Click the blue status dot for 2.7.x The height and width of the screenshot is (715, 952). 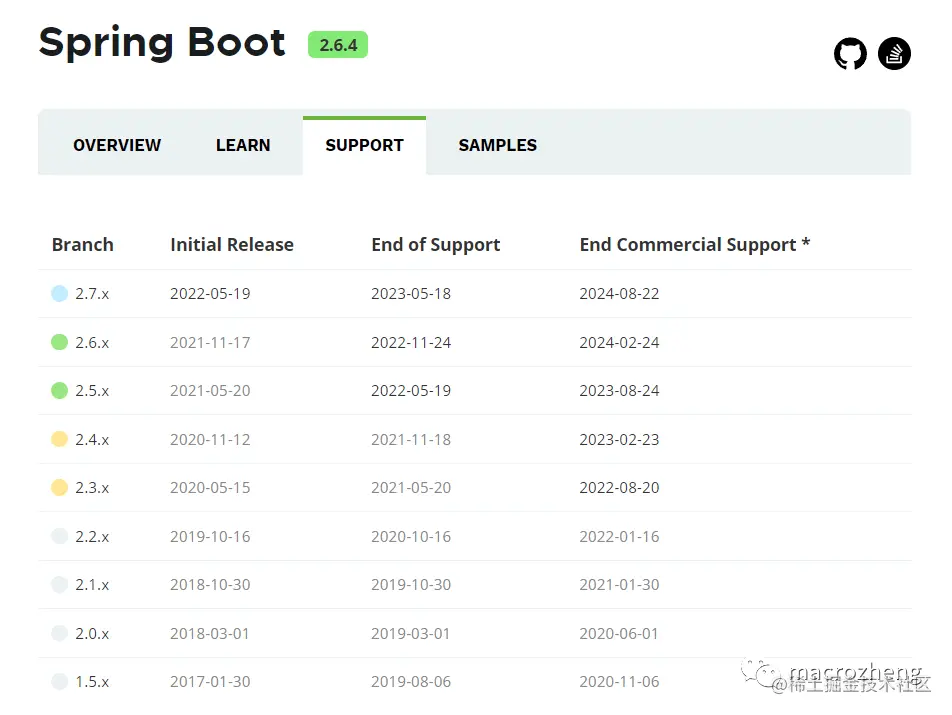click(x=60, y=294)
